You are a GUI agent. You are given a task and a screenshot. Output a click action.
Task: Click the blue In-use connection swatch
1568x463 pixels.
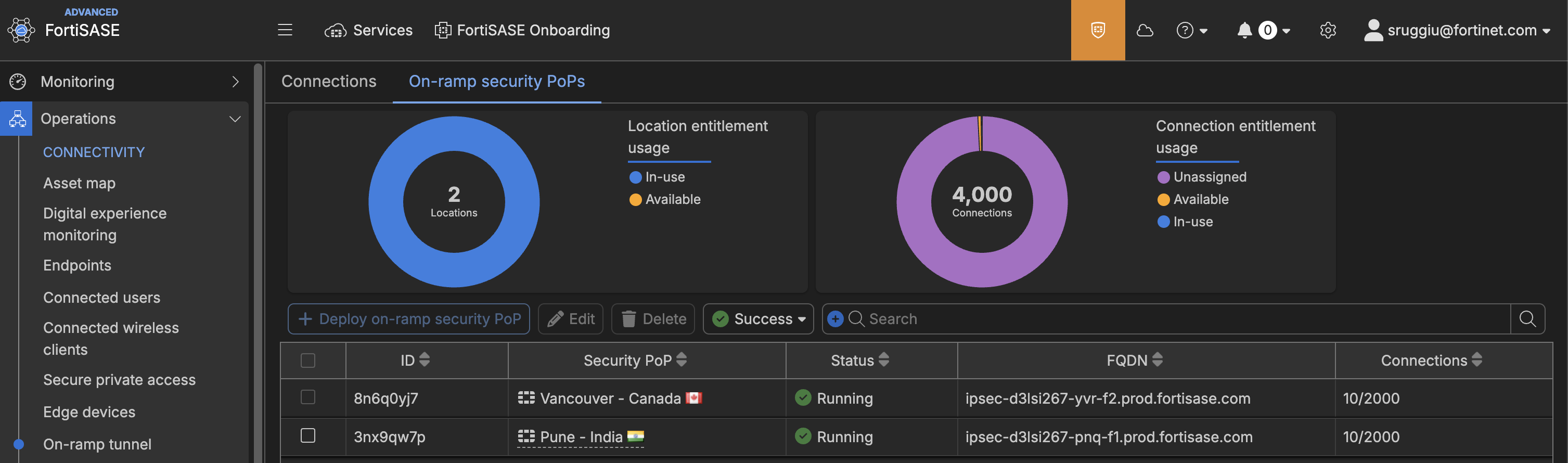click(x=1163, y=222)
